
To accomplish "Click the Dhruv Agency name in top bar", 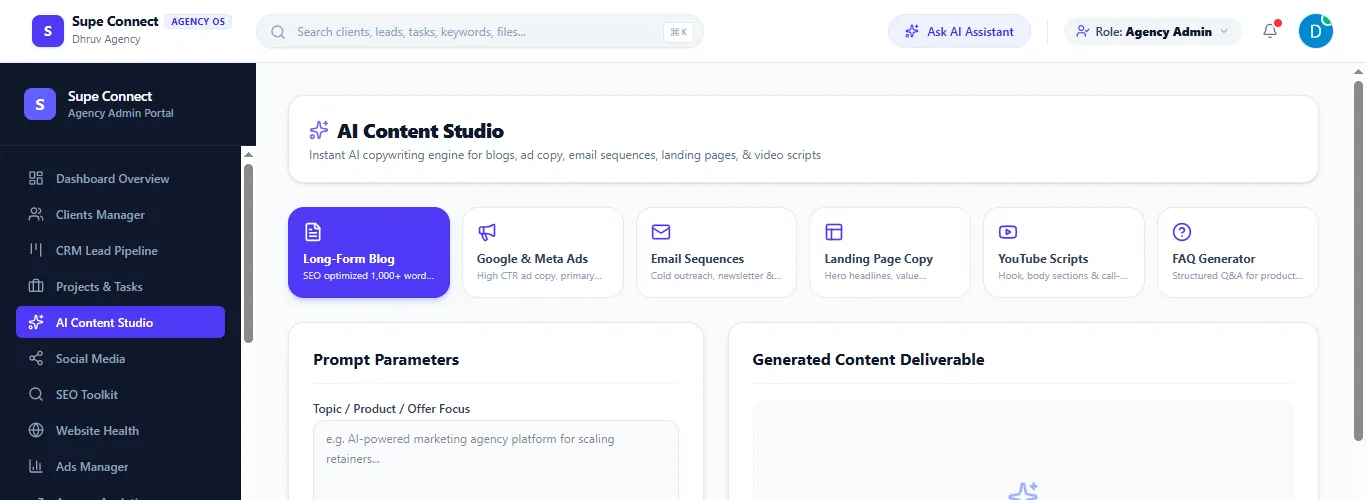I will tap(107, 40).
